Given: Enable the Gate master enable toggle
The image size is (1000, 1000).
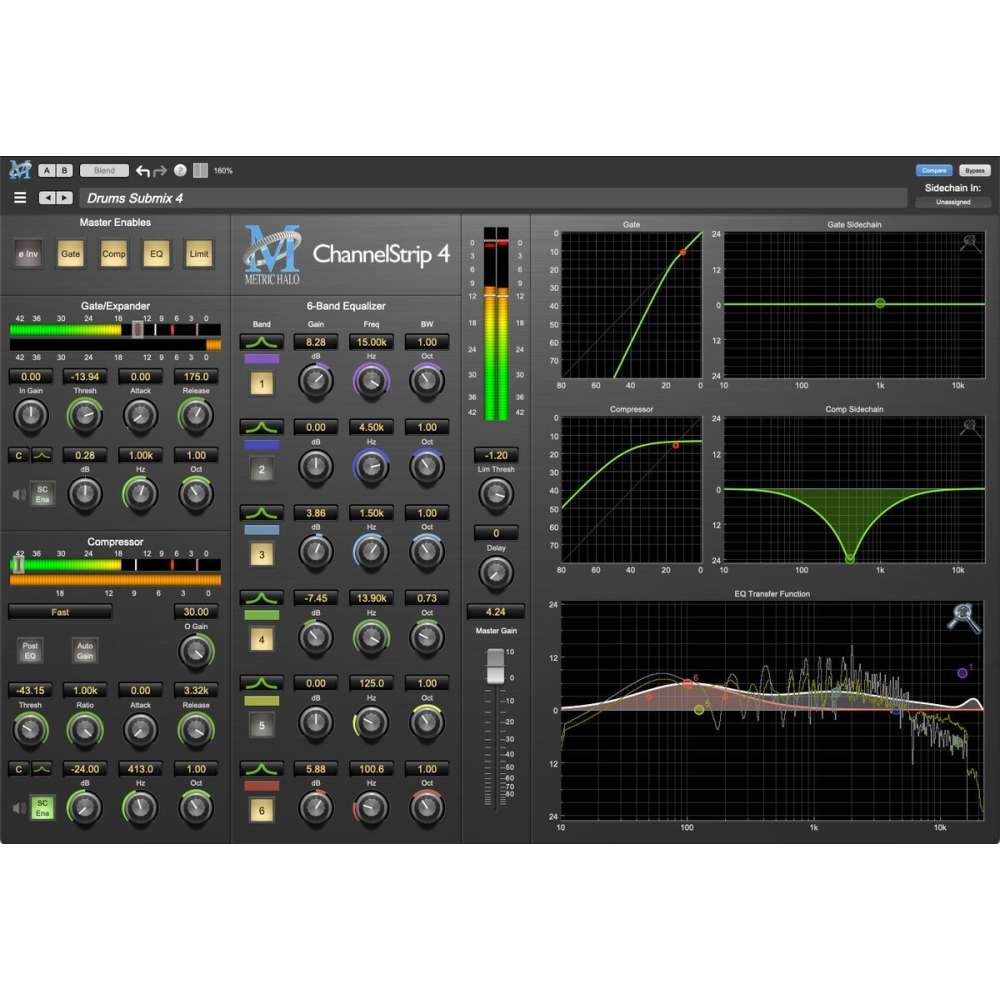Looking at the screenshot, I should (70, 255).
